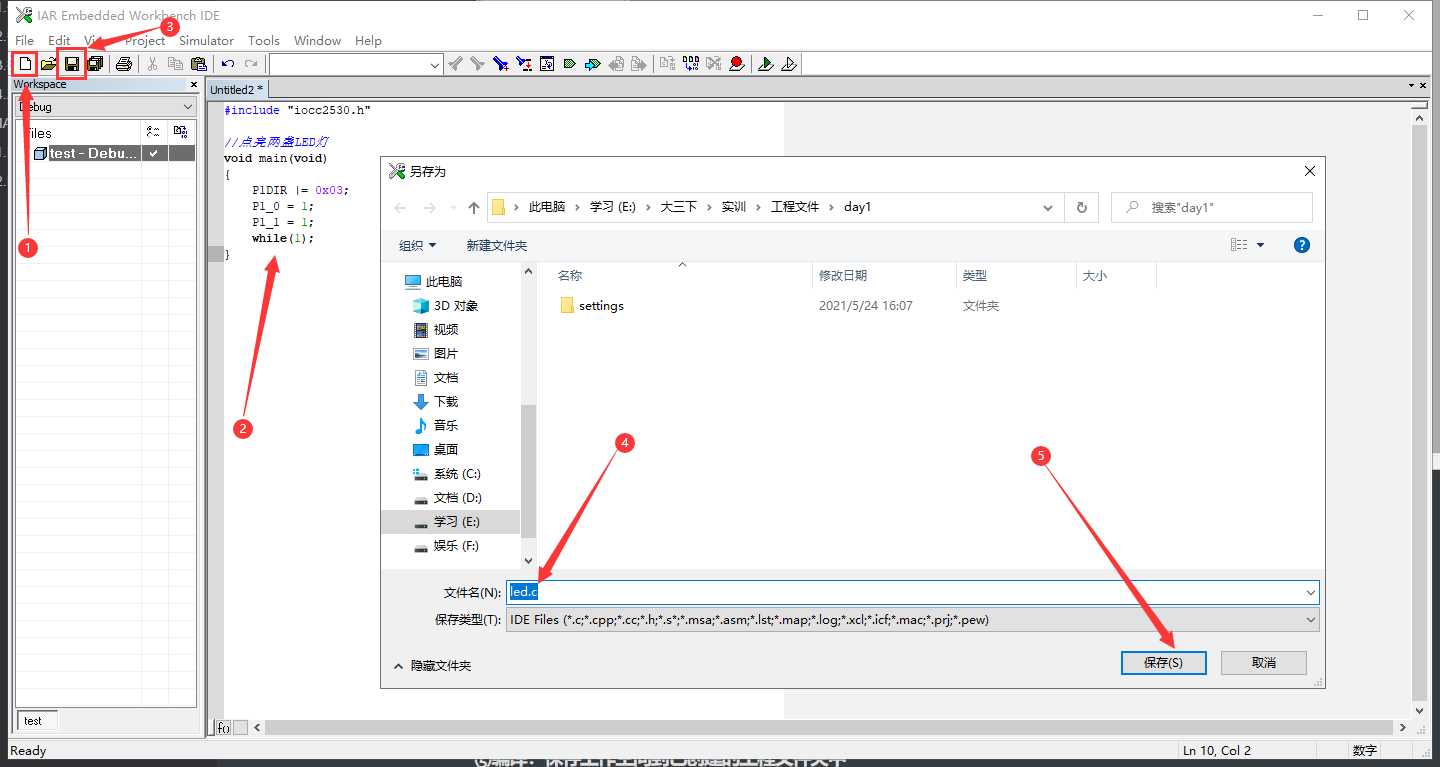The width and height of the screenshot is (1440, 767).
Task: Collapse folders with 隐藏文件夹
Action: coord(431,665)
